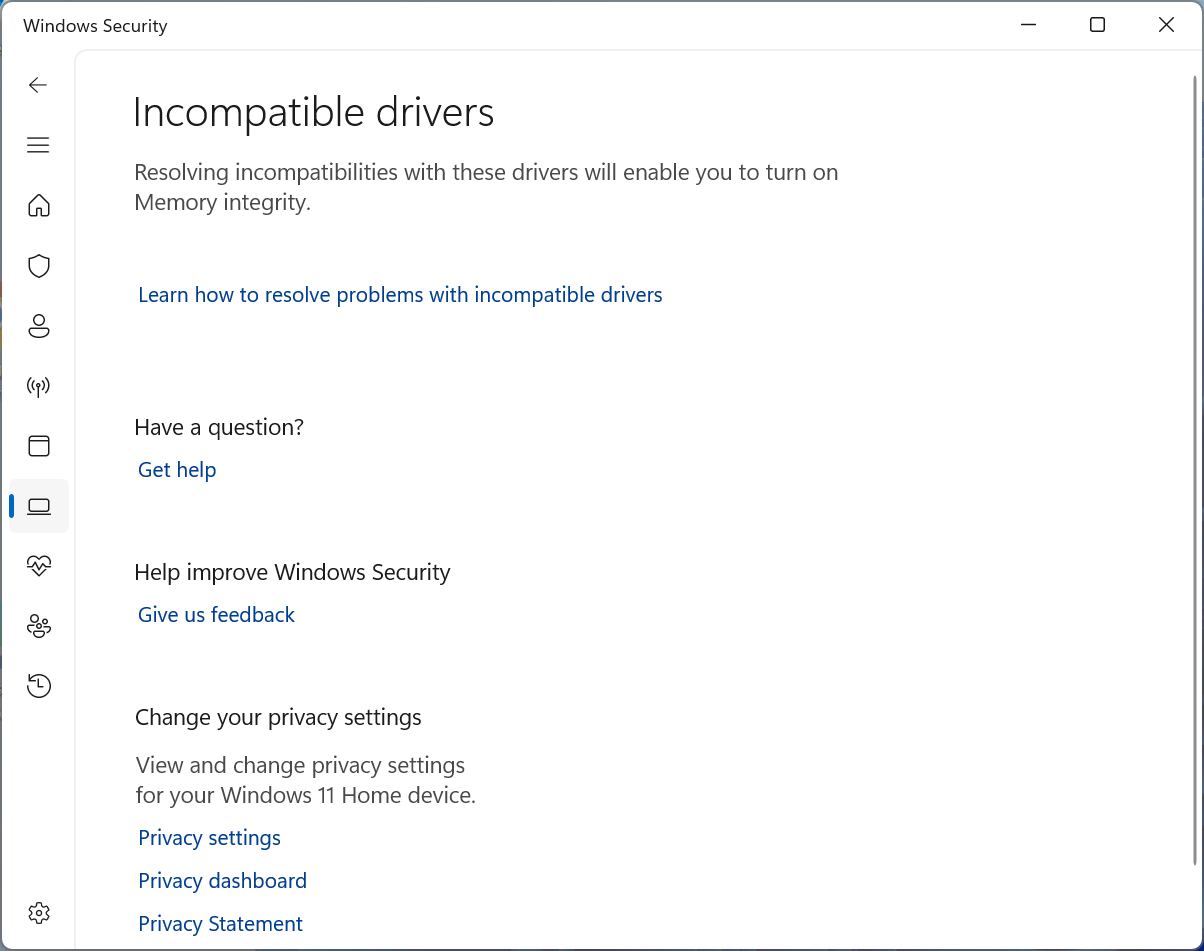Click Learn how to resolve incompatible drivers link

tap(400, 295)
